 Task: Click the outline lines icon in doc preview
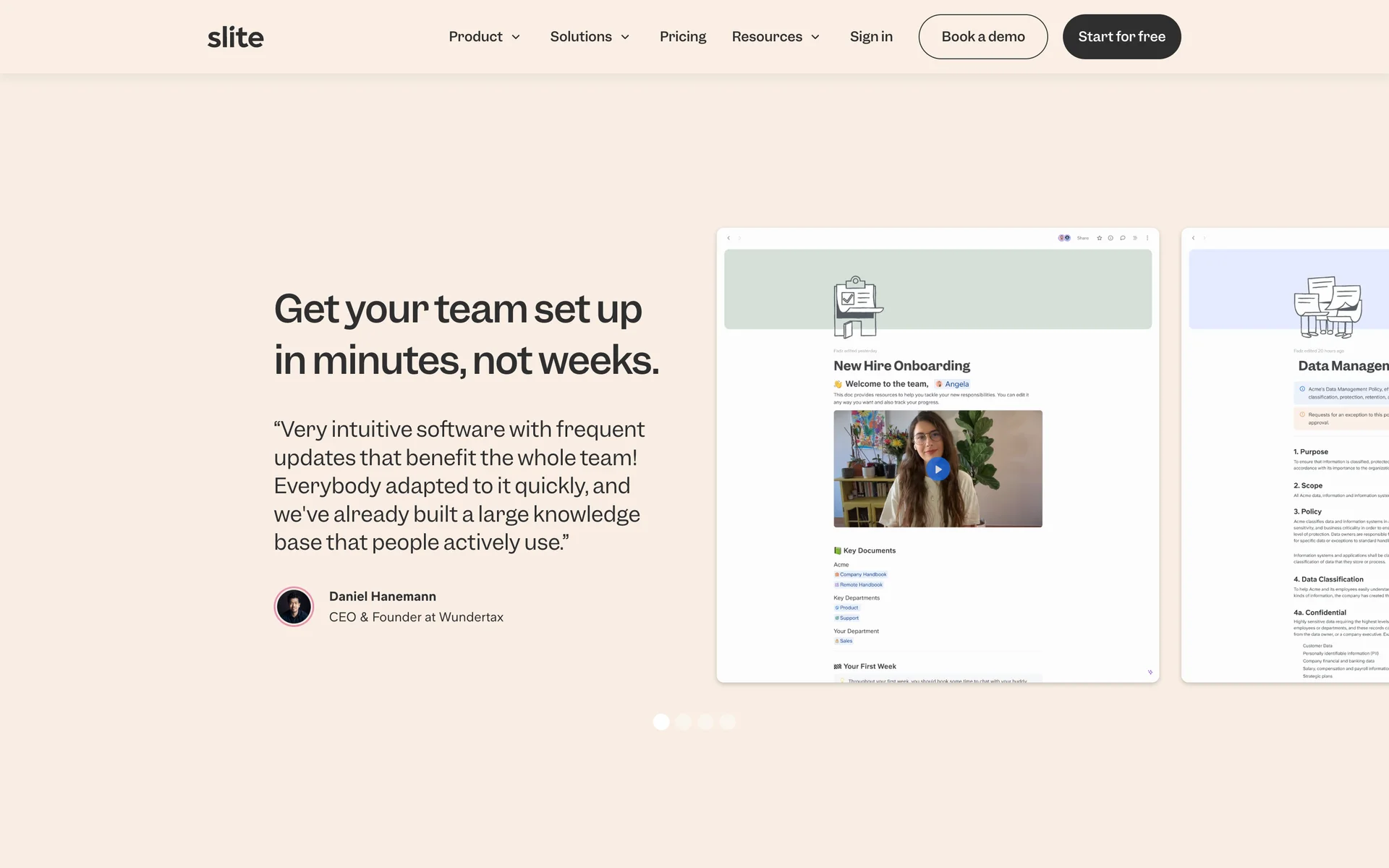(x=1135, y=238)
